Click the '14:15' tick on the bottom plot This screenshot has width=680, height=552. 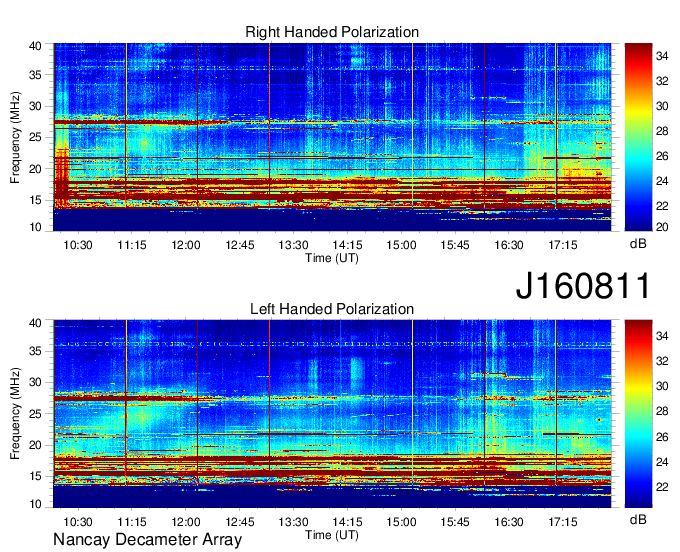[x=347, y=522]
